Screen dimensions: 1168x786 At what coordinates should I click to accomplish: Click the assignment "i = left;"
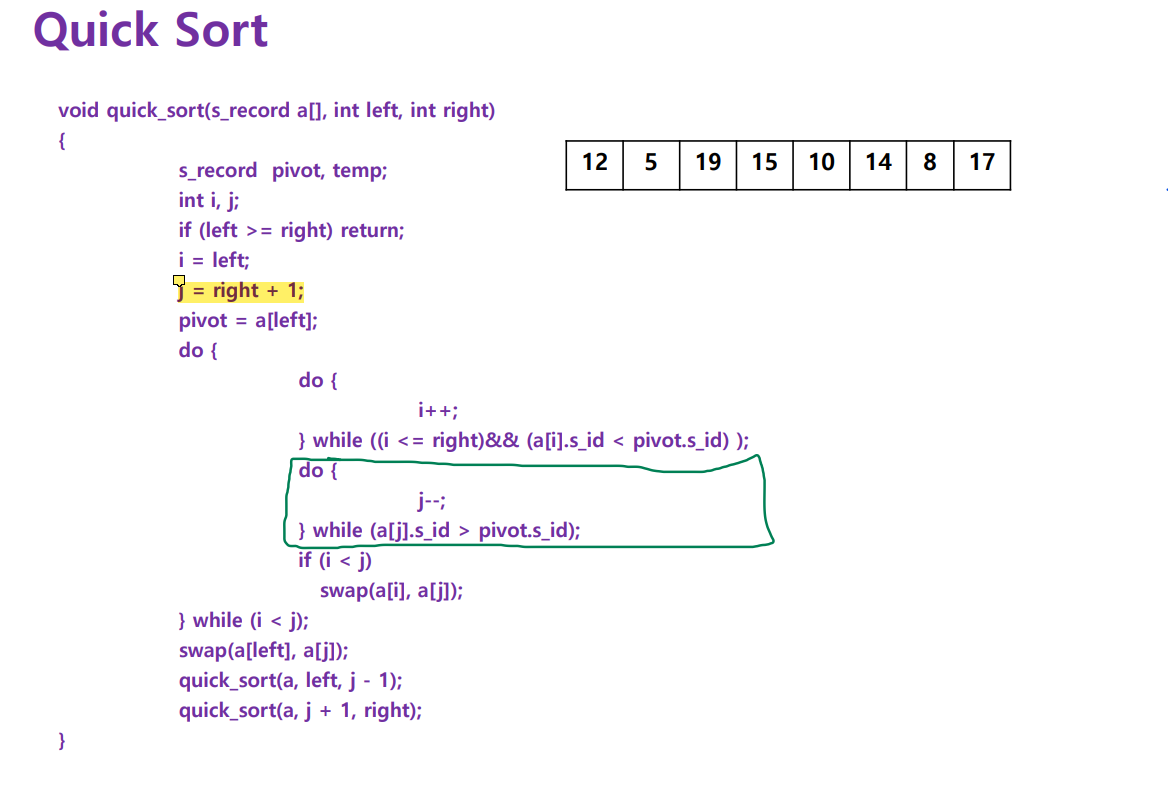point(214,260)
